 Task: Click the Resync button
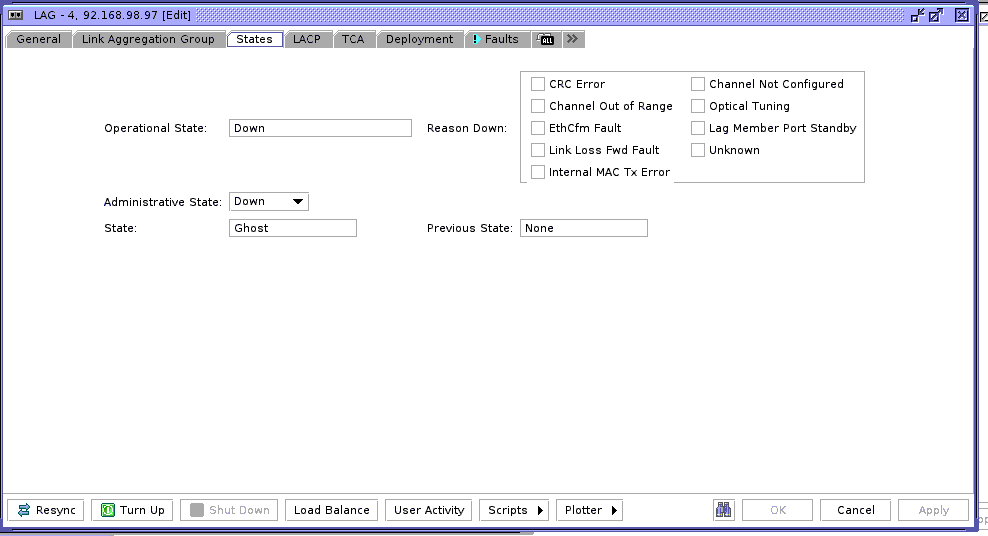pyautogui.click(x=46, y=510)
